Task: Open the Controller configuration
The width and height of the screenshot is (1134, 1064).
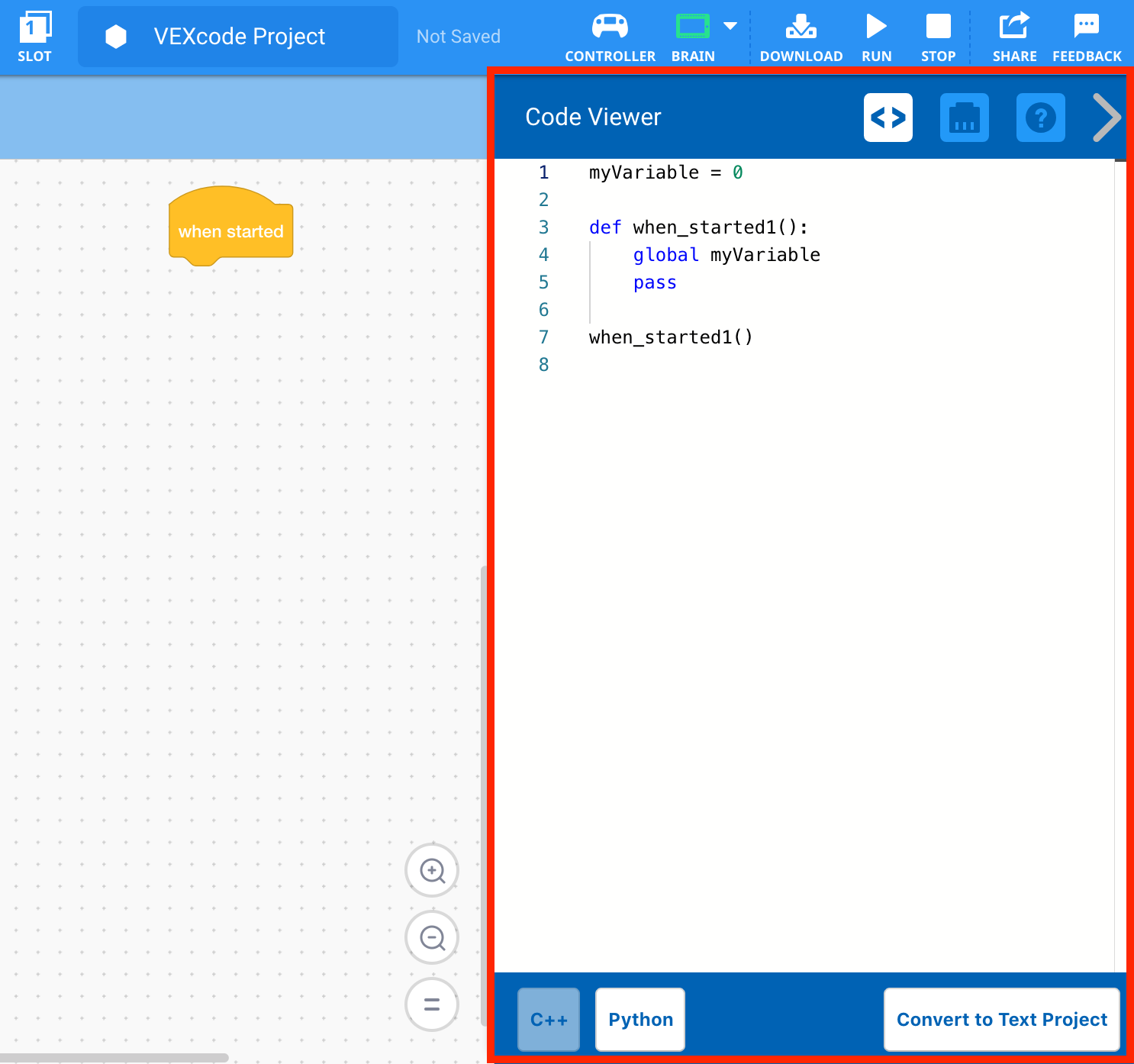Action: (610, 33)
